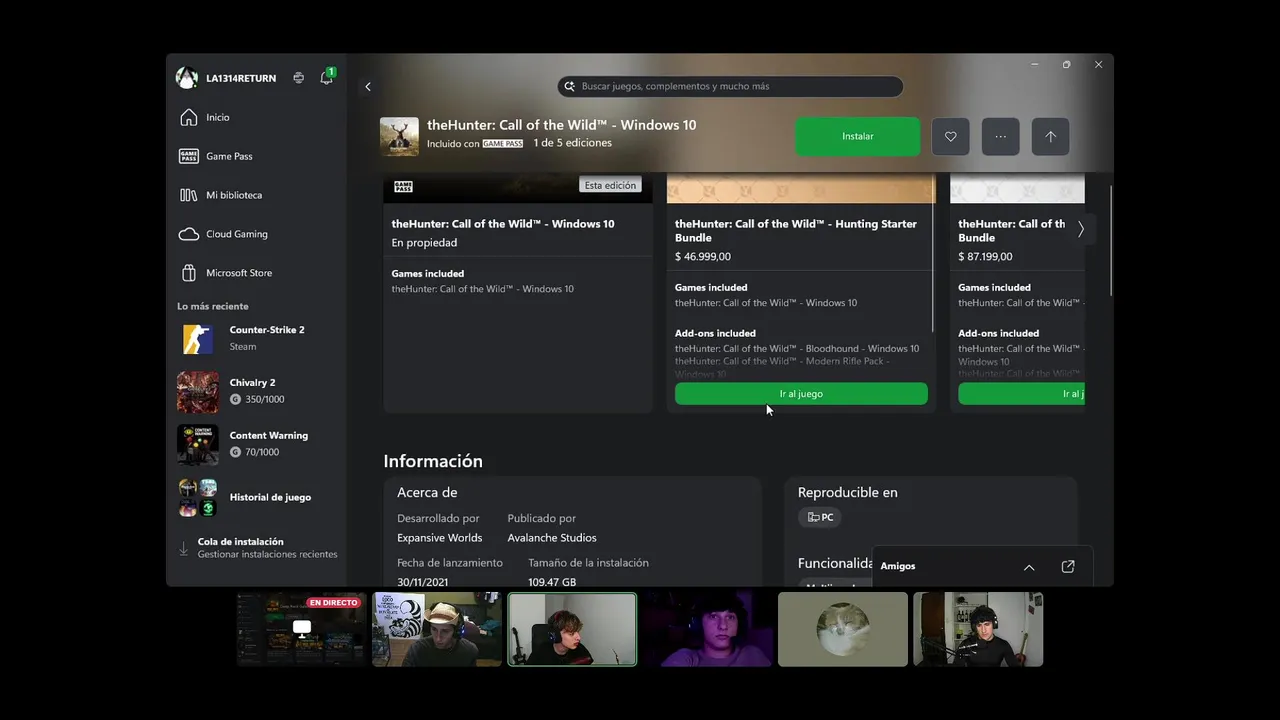Viewport: 1280px width, 720px height.
Task: Open the notifications bell icon
Action: pyautogui.click(x=326, y=78)
